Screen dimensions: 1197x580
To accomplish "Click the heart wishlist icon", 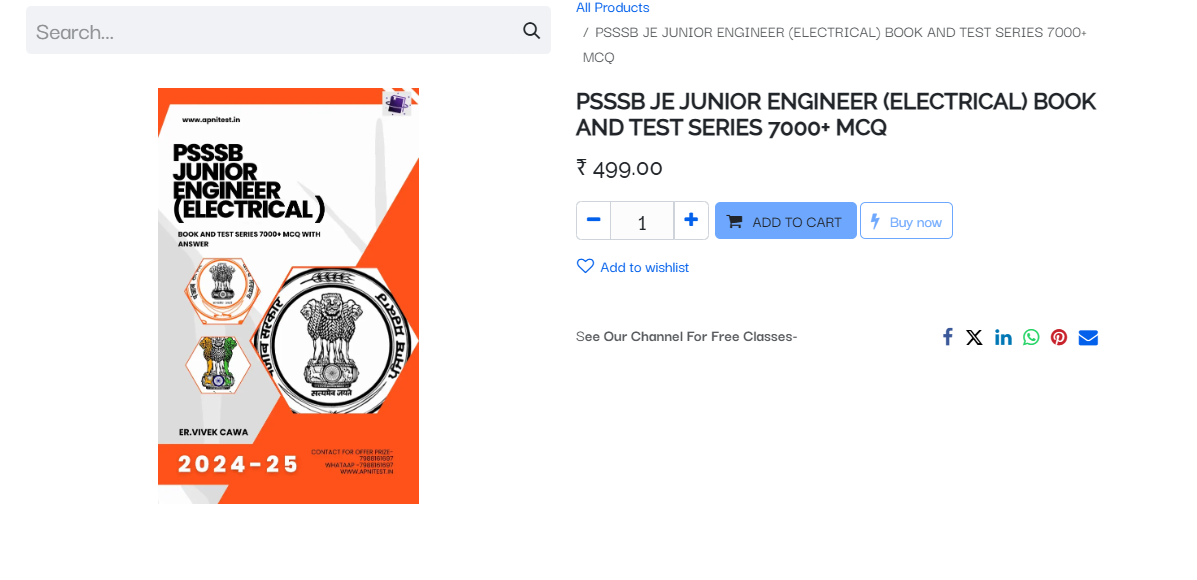I will click(586, 266).
